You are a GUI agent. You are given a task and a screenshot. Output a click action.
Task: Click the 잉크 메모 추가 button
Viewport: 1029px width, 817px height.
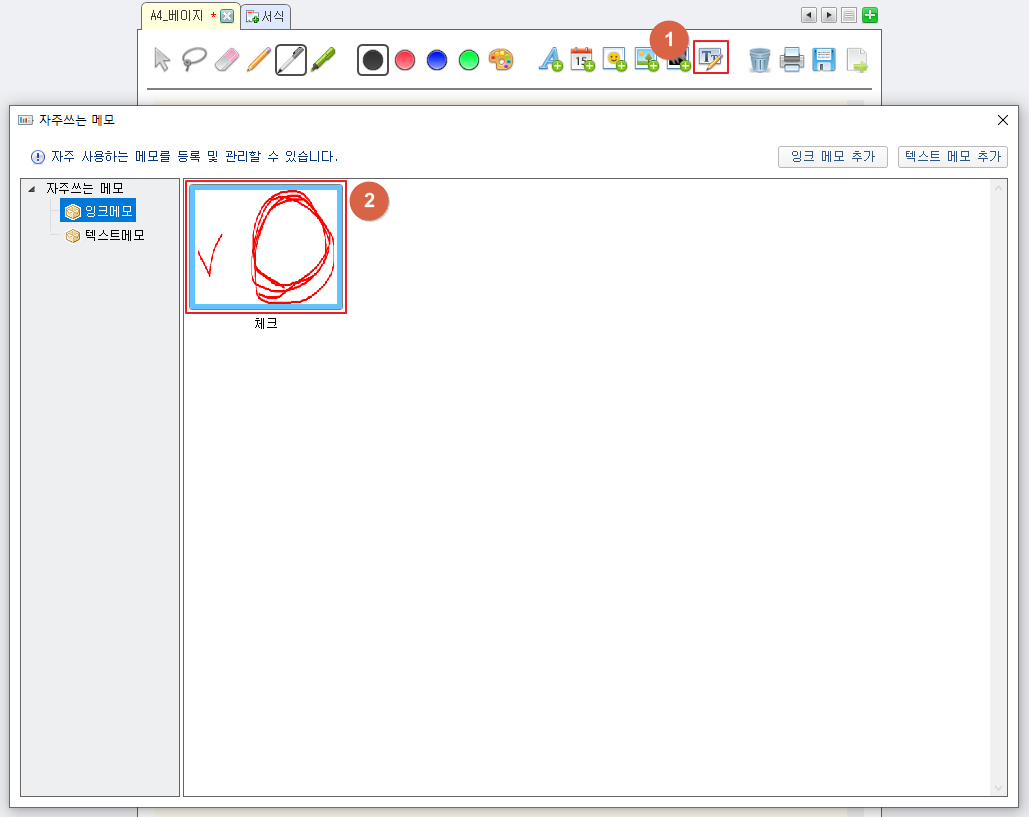coord(832,156)
